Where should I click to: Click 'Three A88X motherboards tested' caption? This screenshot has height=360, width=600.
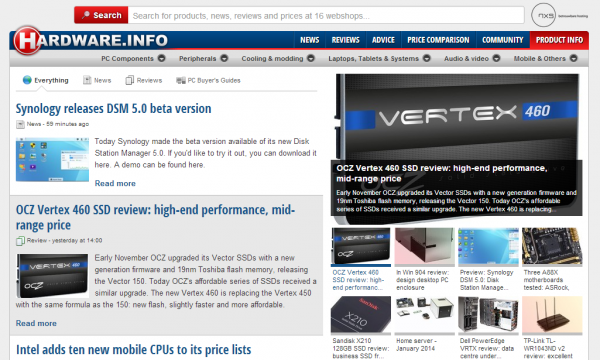click(546, 280)
